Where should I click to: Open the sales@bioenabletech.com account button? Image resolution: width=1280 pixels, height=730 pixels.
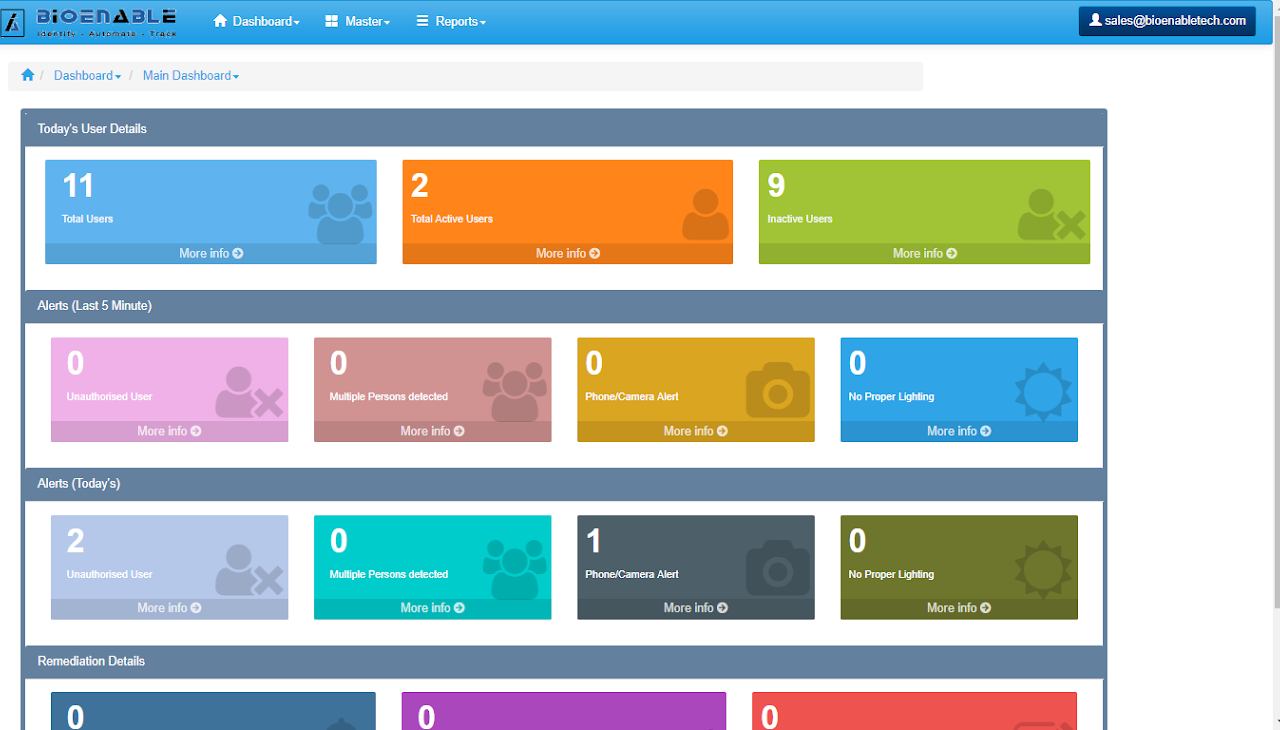point(1167,21)
